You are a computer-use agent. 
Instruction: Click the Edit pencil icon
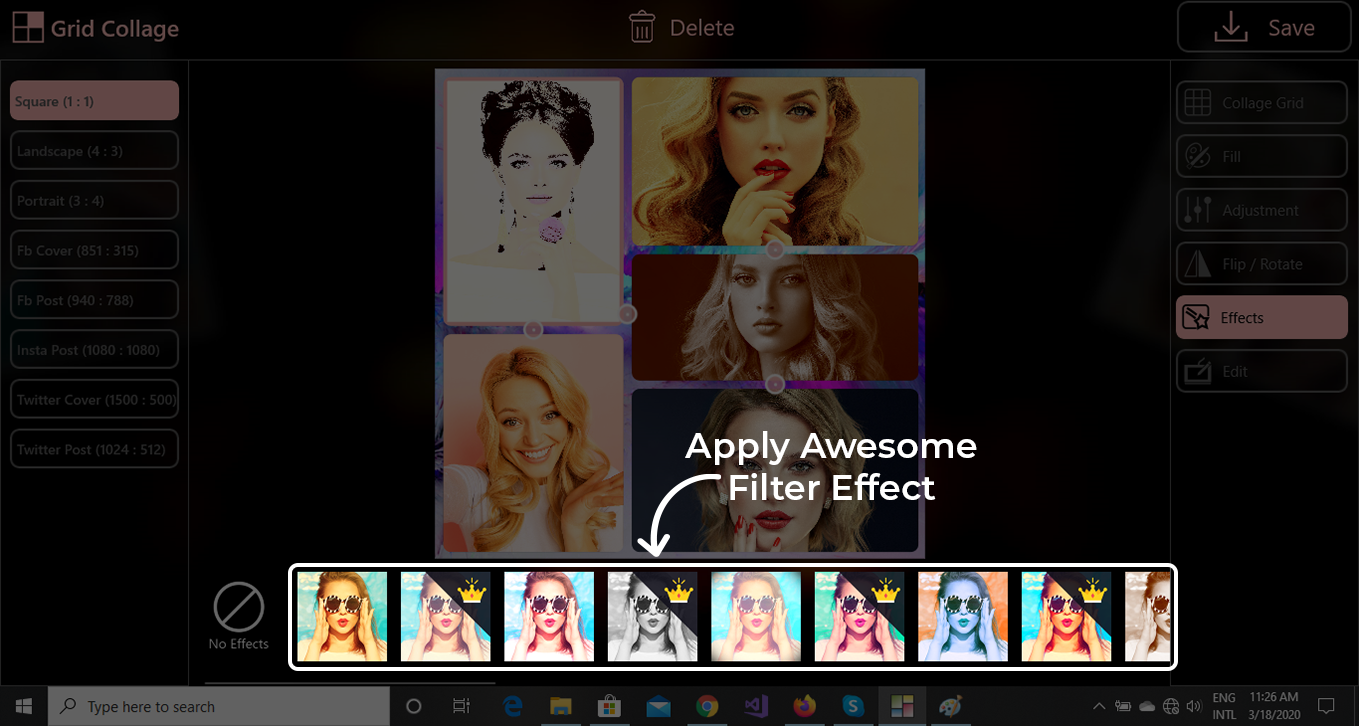[1197, 371]
